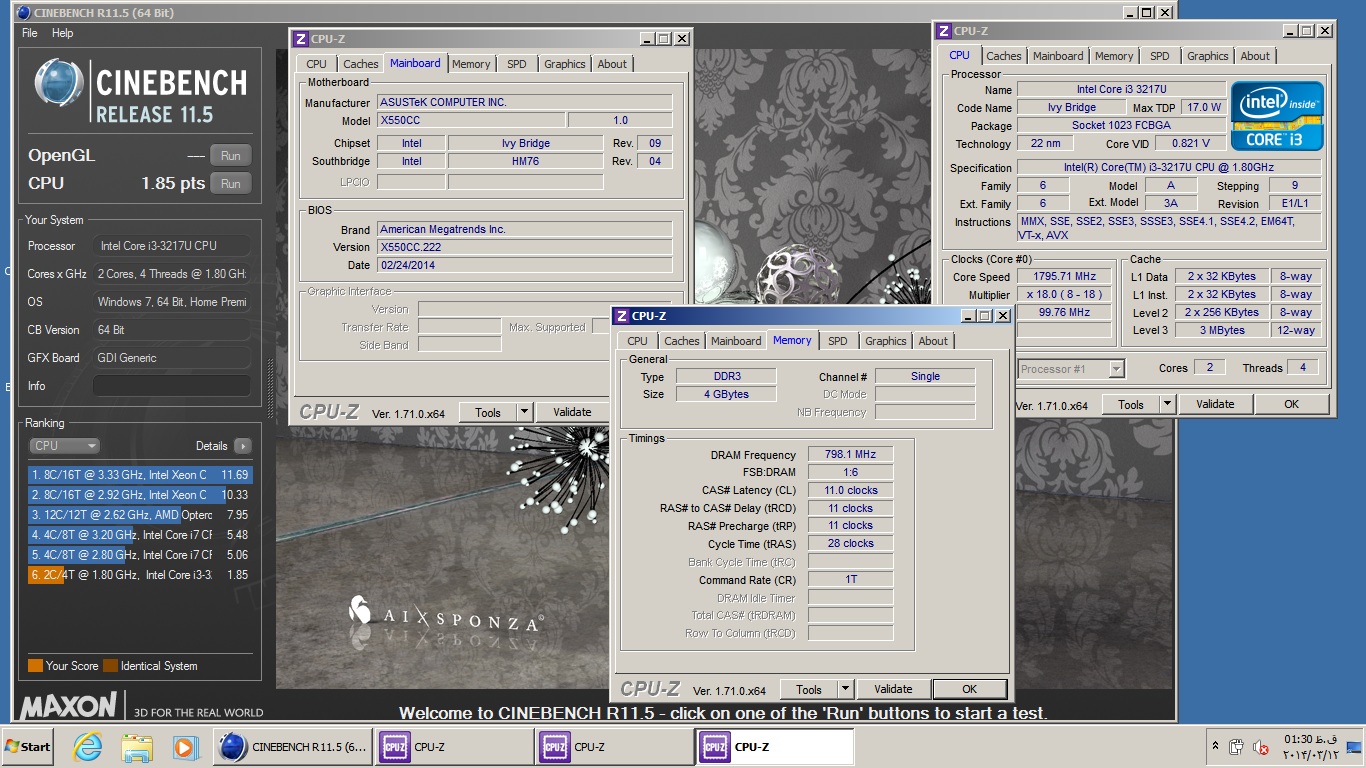Open Graphics tab in Mainboard CPU-Z window

coord(565,64)
